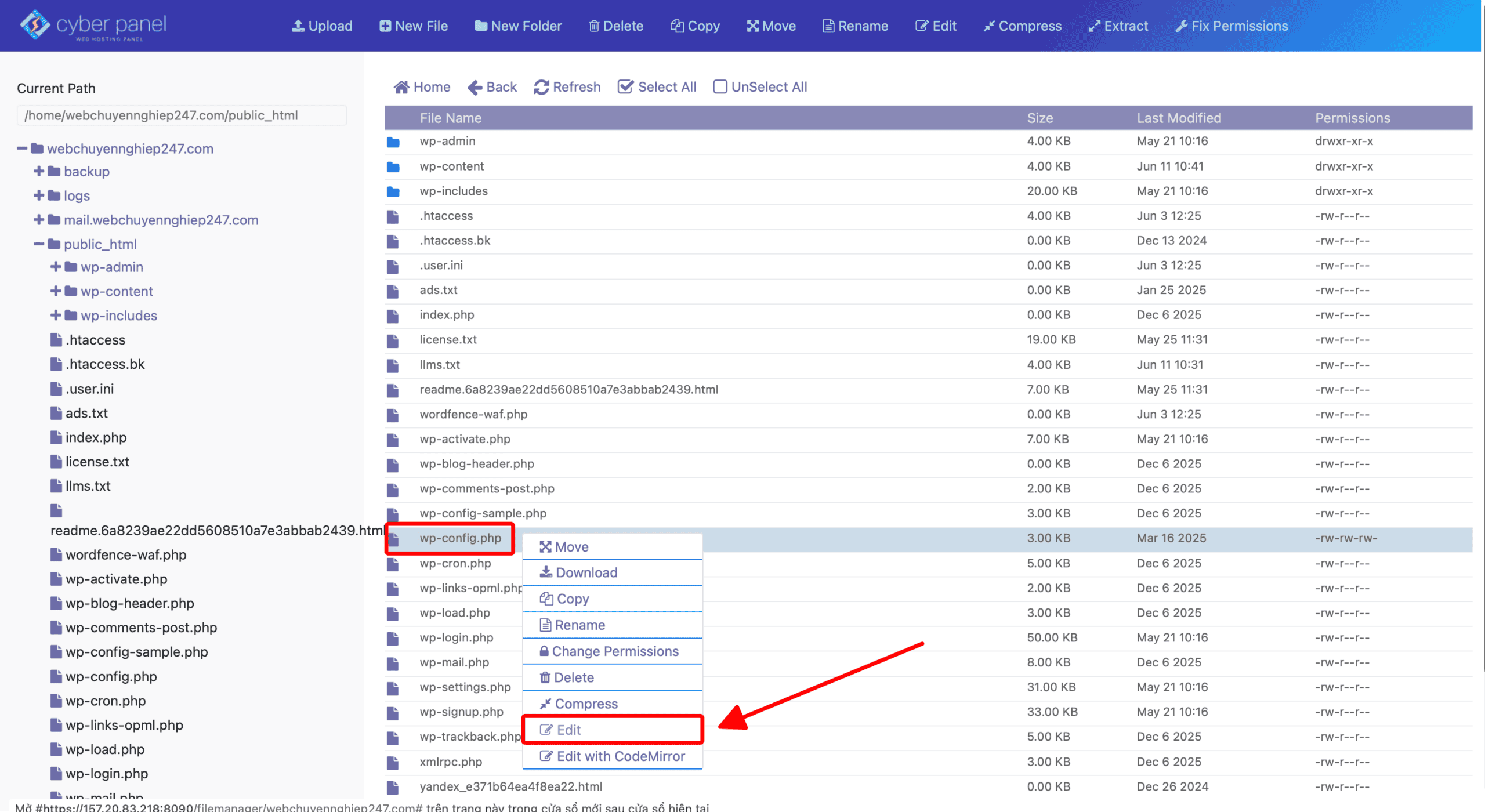The height and width of the screenshot is (812, 1485).
Task: Select the wp-activate.php file row
Action: click(x=928, y=440)
